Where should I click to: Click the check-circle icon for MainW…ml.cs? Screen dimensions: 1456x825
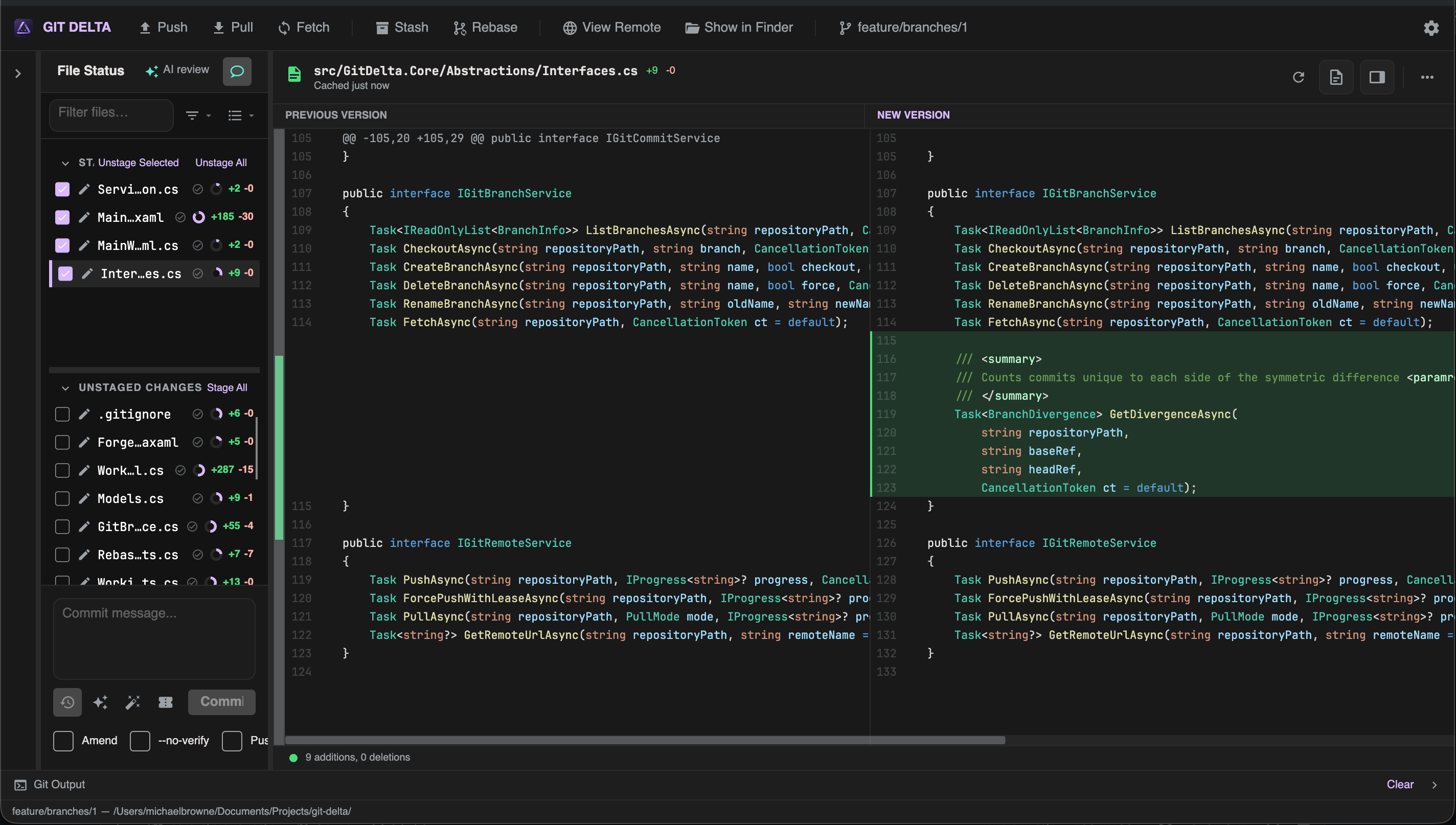coord(198,245)
